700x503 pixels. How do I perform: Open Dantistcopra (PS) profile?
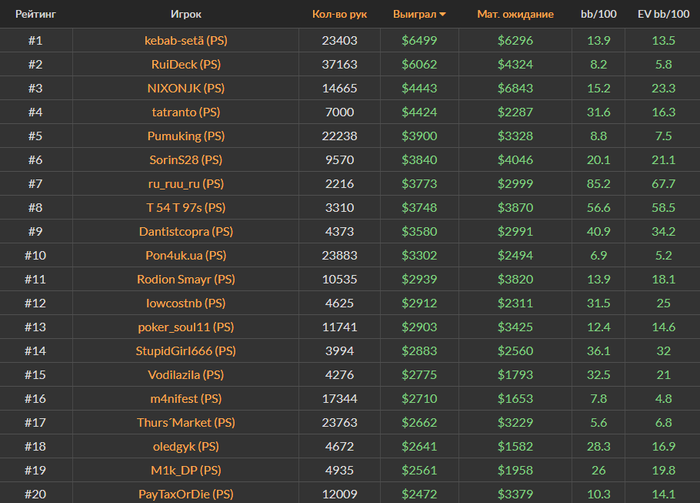point(186,231)
